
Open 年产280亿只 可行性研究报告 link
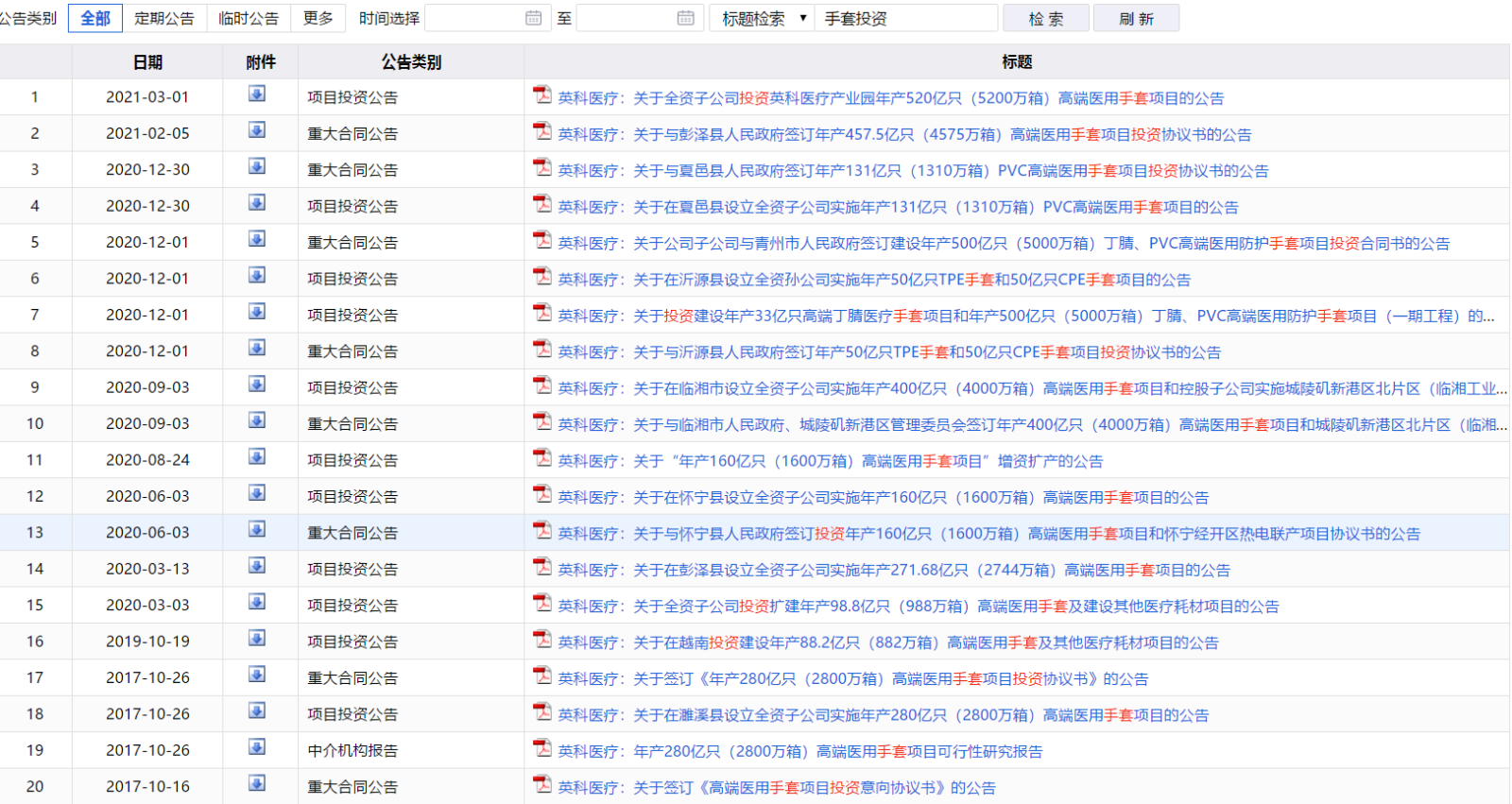[800, 752]
